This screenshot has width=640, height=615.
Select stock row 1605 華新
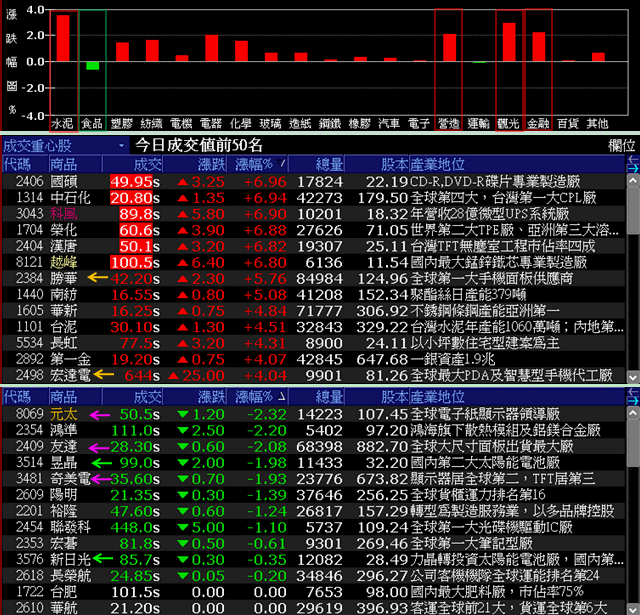pyautogui.click(x=313, y=311)
